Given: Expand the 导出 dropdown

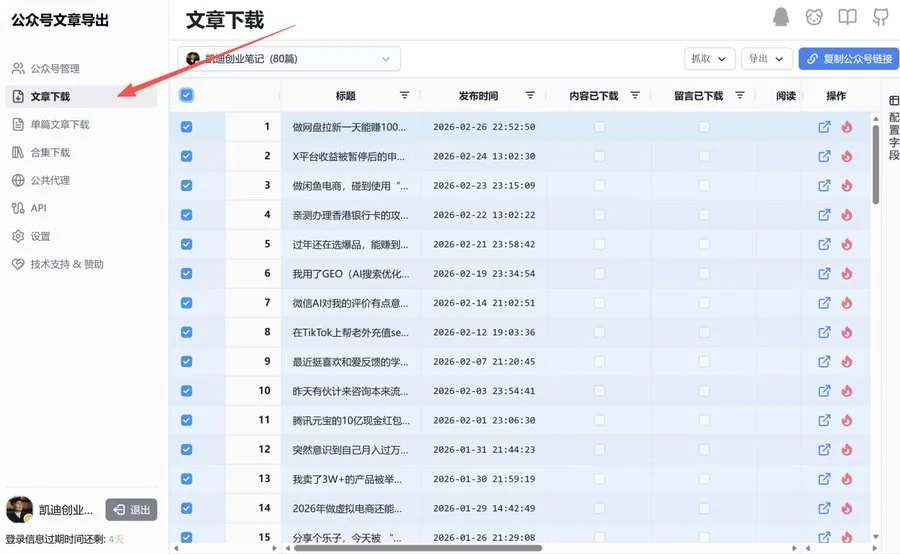Looking at the screenshot, I should (767, 59).
